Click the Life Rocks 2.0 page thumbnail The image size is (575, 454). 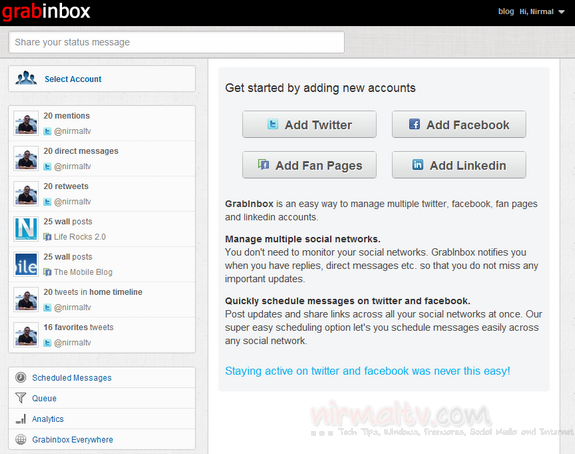(26, 229)
